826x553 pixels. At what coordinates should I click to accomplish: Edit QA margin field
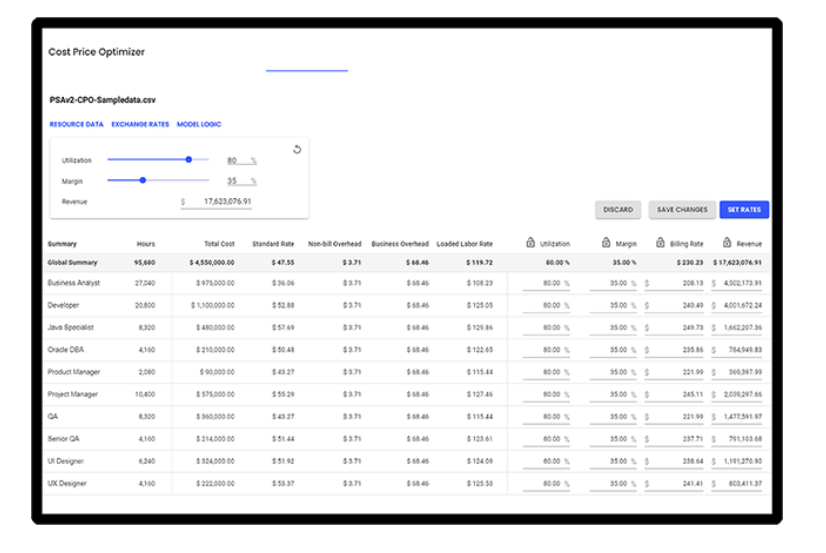coord(613,417)
